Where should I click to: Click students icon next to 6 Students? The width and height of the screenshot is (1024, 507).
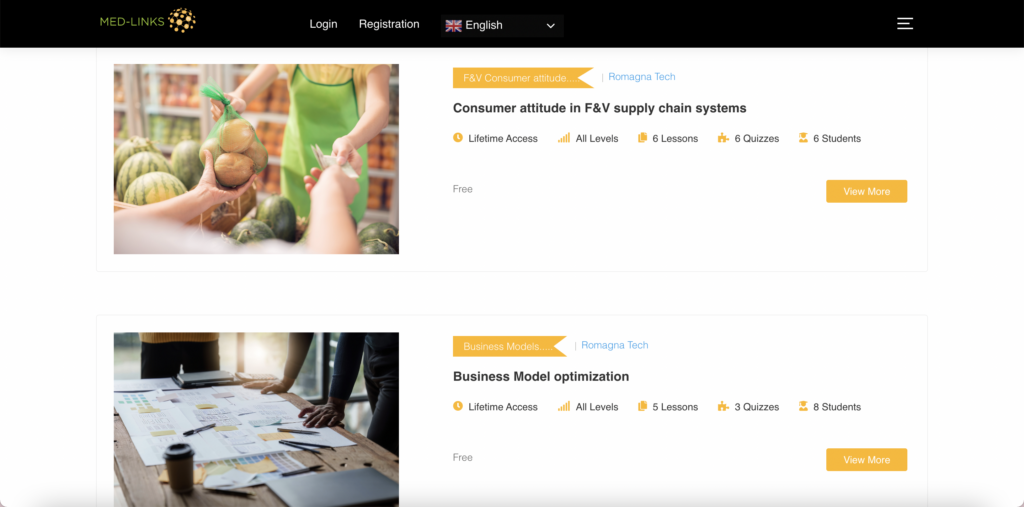point(803,138)
